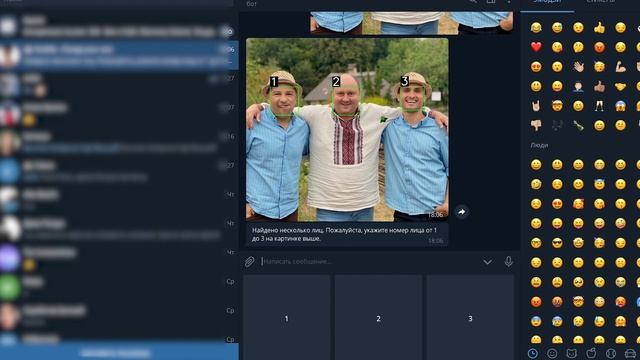Insert the clinking glasses emoji
This screenshot has width=640, height=360.
[599, 106]
